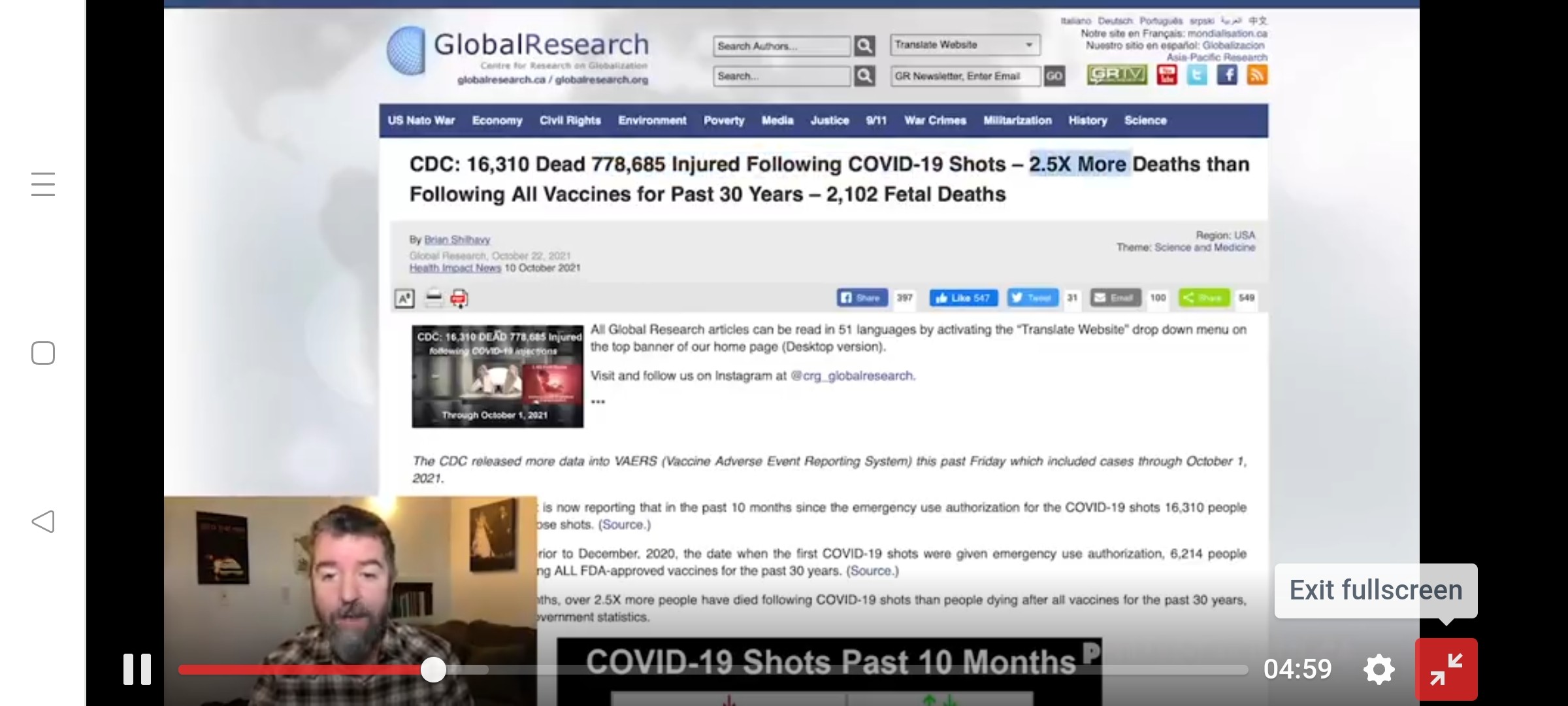1568x706 pixels.
Task: Open the Poverty menu item
Action: [x=724, y=120]
